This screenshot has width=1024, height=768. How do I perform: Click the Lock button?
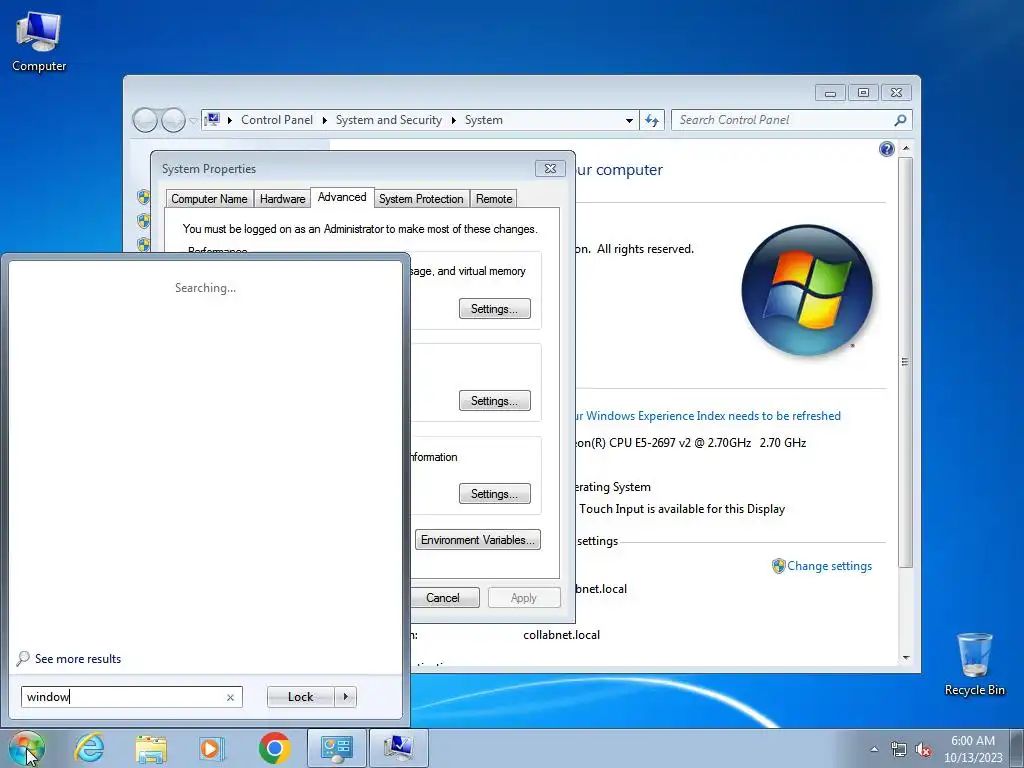[300, 697]
